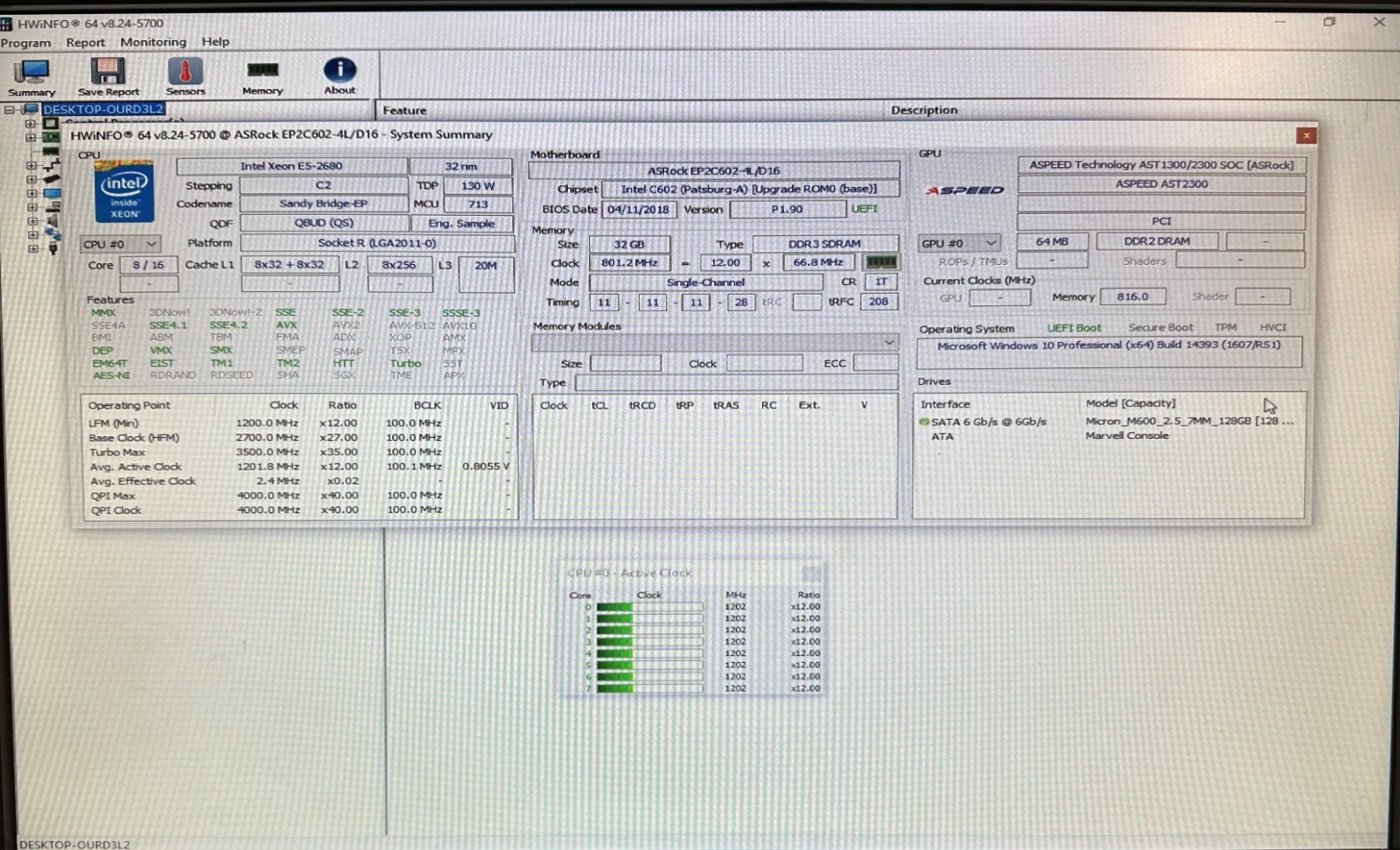Select the Central Processor chip icon in tree

51,123
